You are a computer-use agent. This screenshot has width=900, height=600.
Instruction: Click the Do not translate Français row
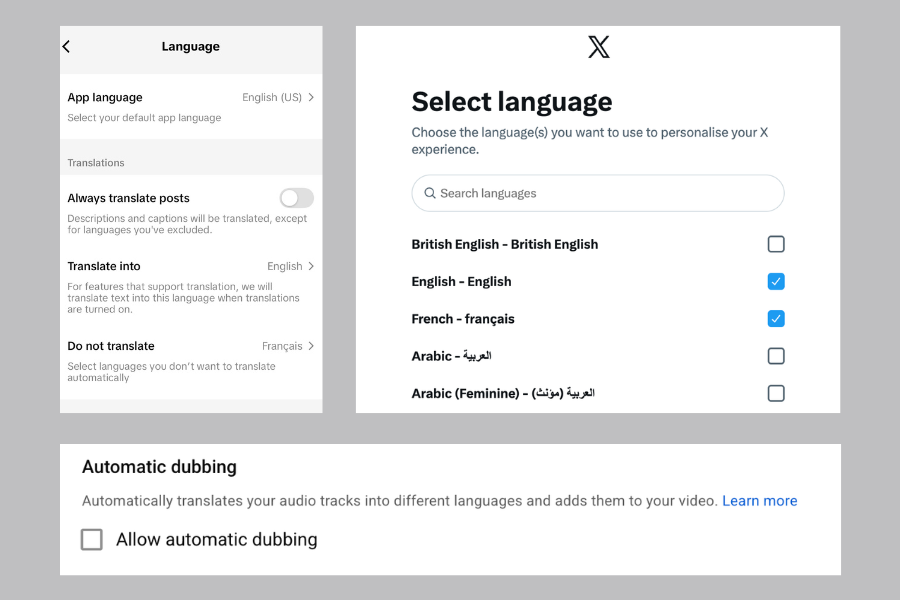tap(190, 346)
